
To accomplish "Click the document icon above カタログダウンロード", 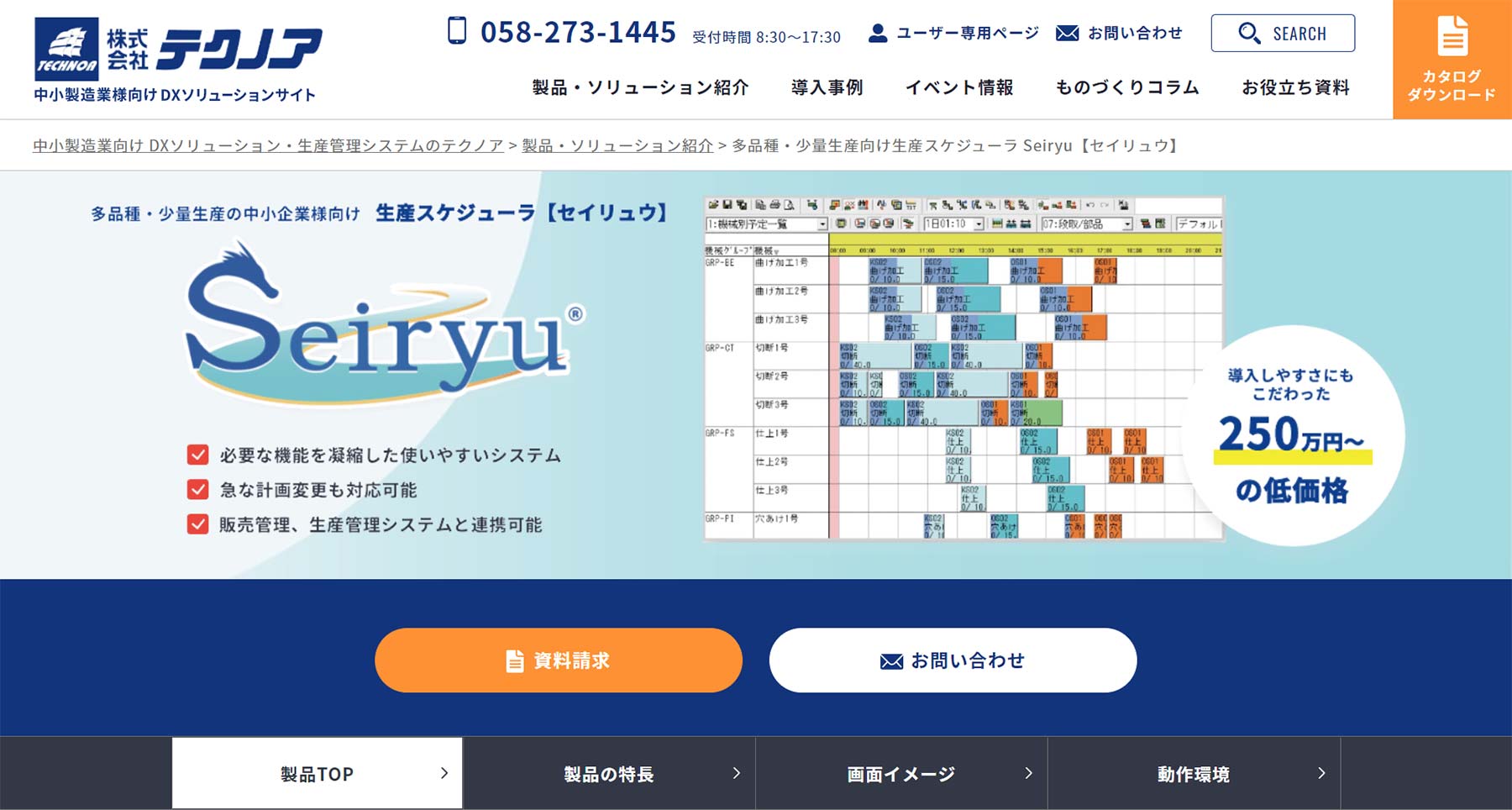I will coord(1452,36).
